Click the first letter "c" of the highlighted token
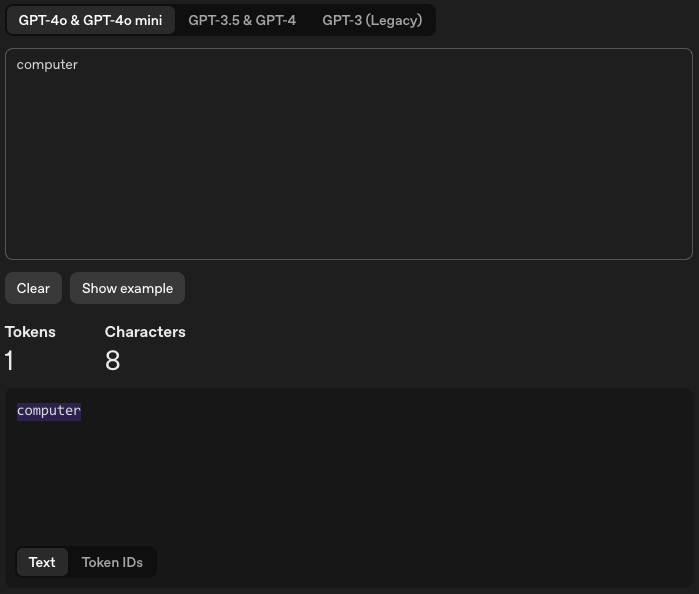Screen dimensions: 699x594 coord(21,411)
